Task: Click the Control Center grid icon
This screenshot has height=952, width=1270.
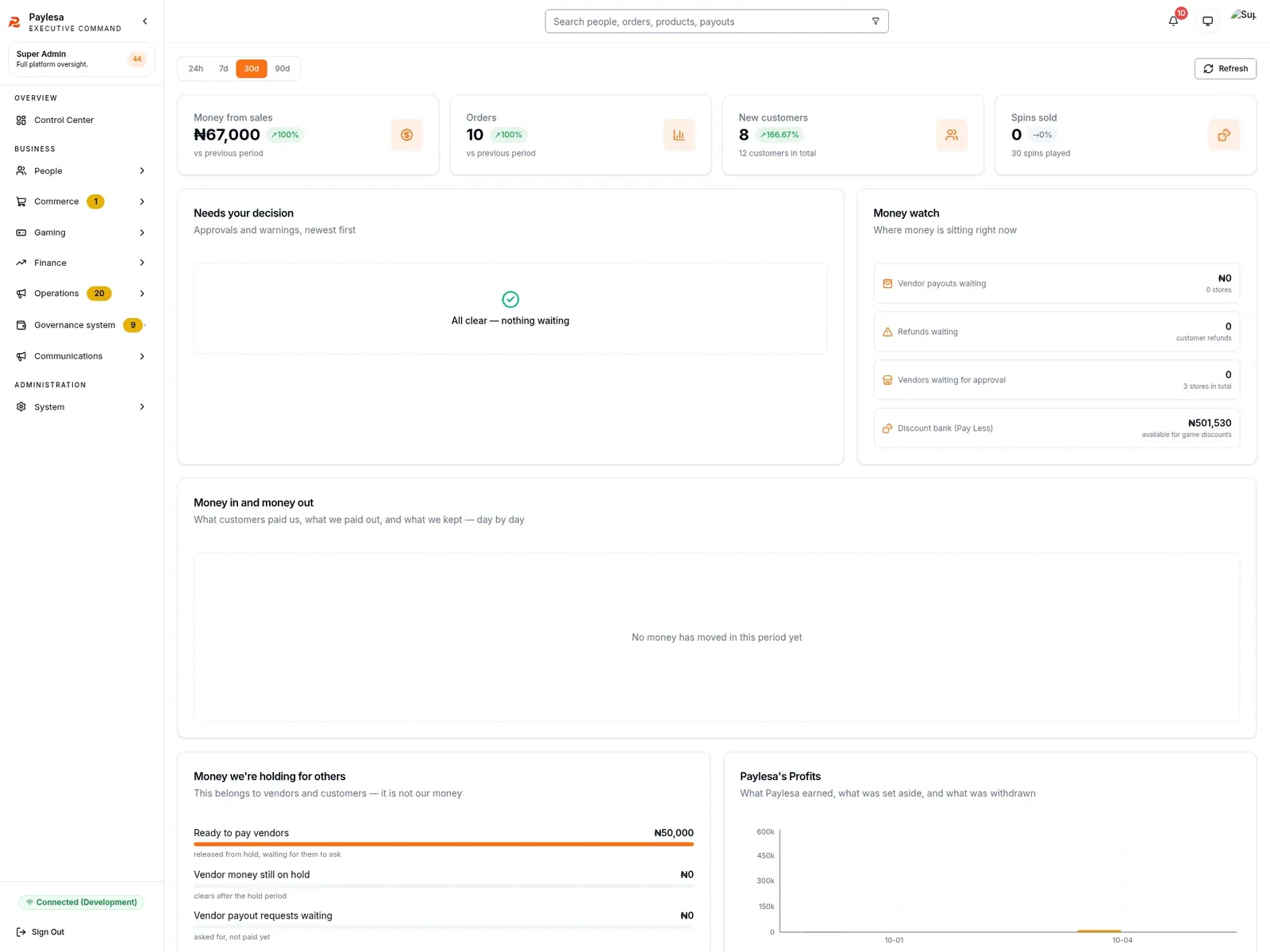Action: tap(21, 121)
